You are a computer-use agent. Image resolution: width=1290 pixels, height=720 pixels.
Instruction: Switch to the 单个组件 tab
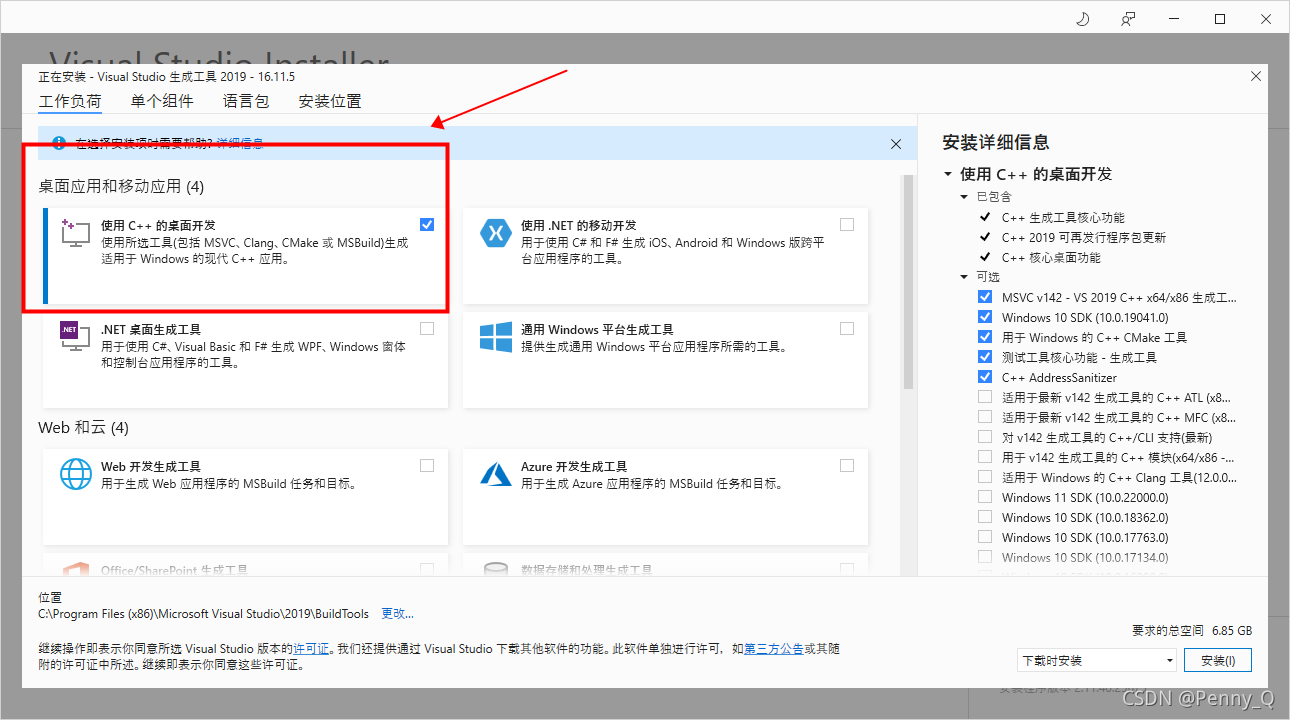pyautogui.click(x=162, y=101)
